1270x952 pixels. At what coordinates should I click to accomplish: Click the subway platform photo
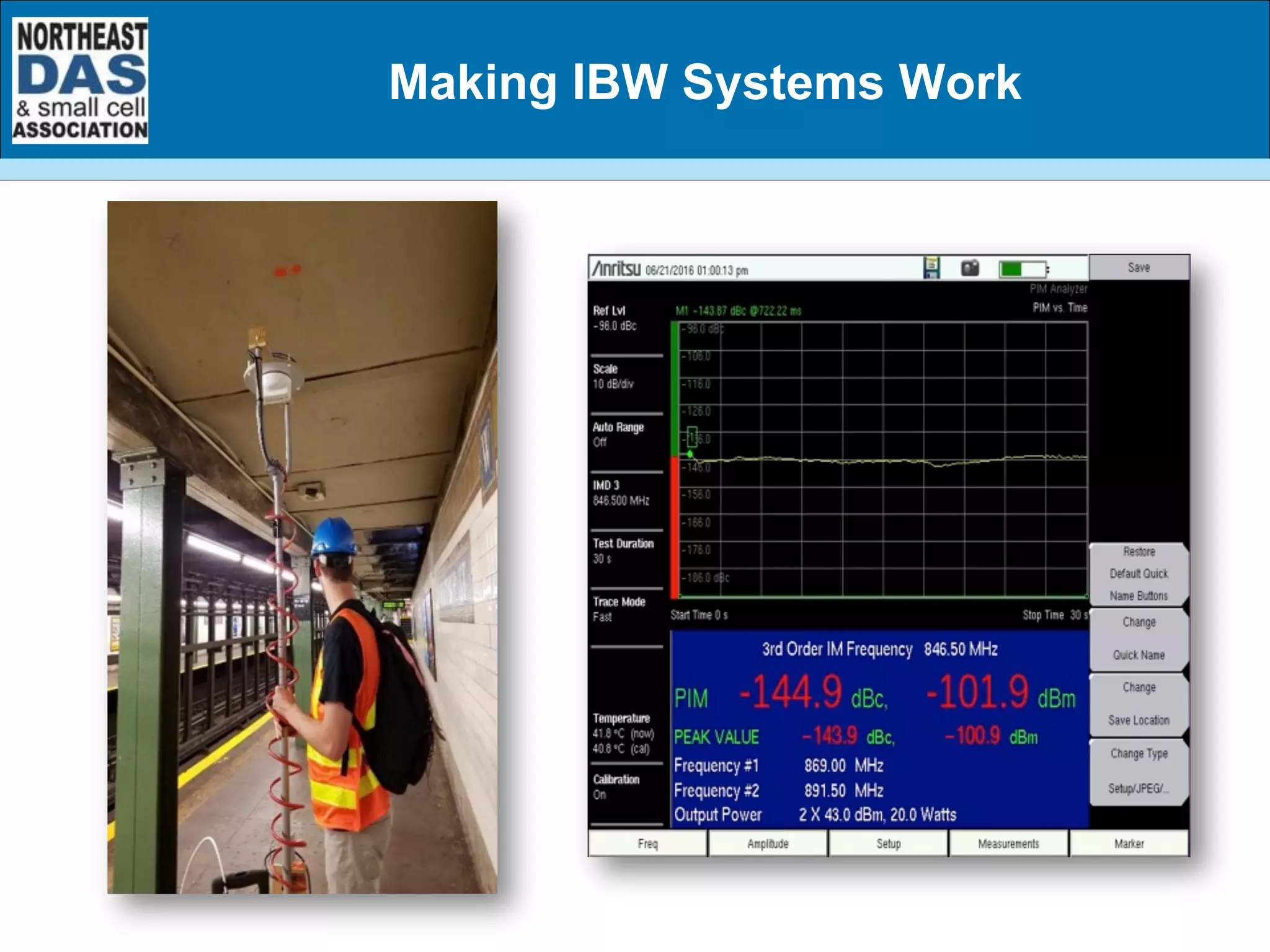point(302,547)
